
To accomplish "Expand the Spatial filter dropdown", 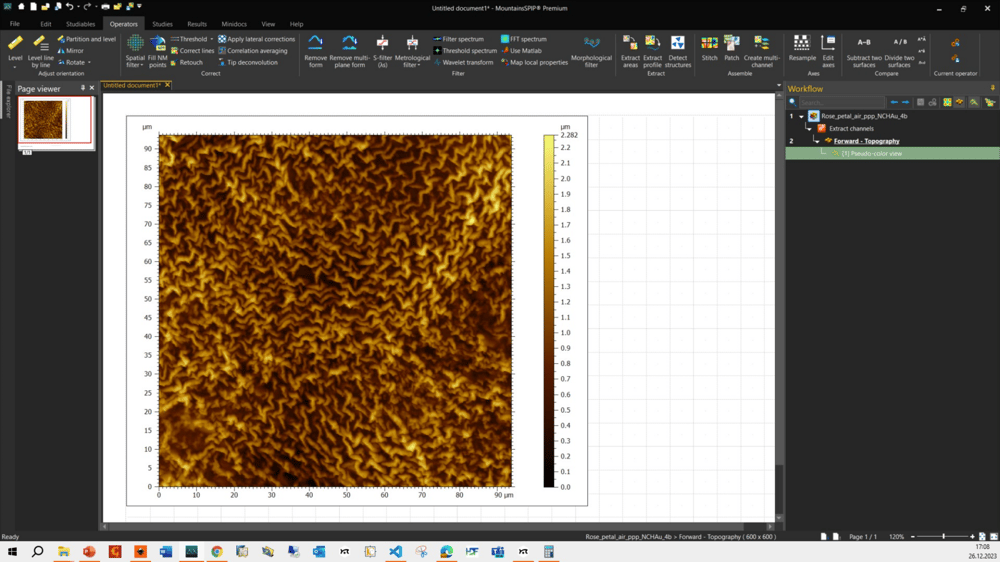I will (x=142, y=65).
